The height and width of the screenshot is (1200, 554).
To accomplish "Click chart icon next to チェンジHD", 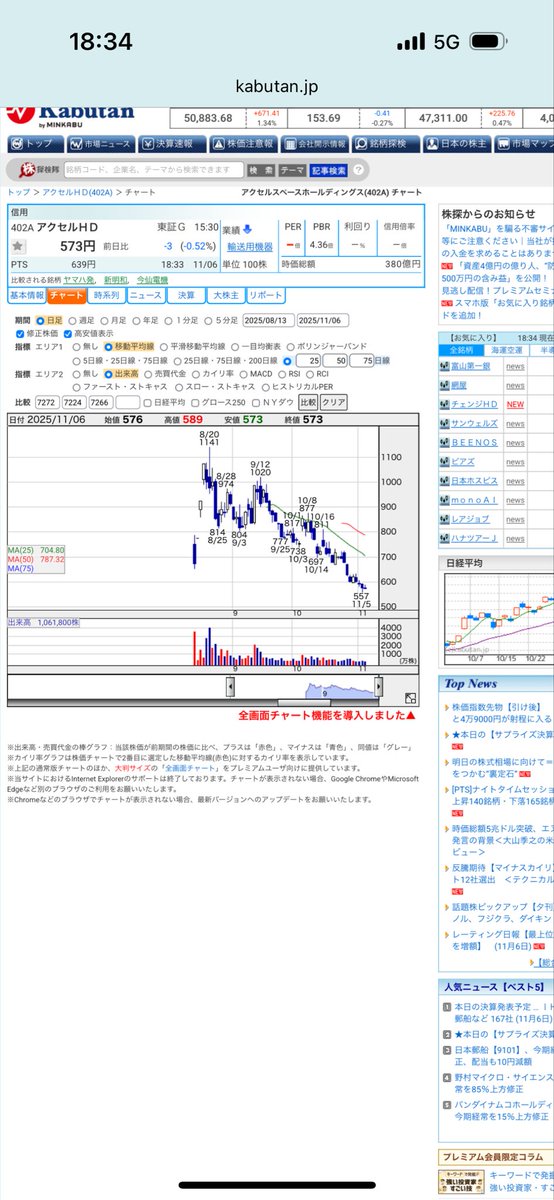I will (444, 404).
